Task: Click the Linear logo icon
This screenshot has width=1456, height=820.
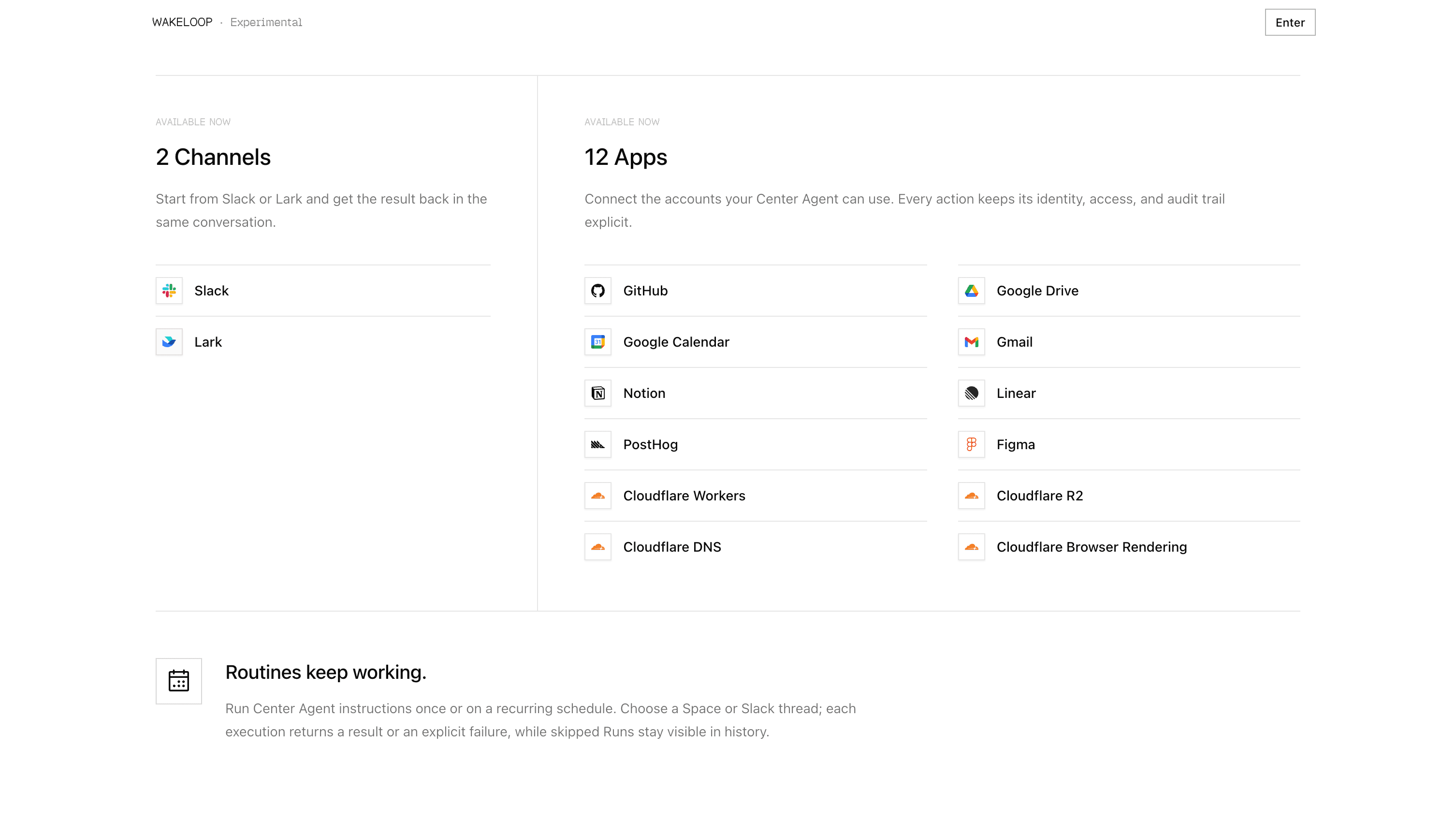Action: tap(971, 394)
